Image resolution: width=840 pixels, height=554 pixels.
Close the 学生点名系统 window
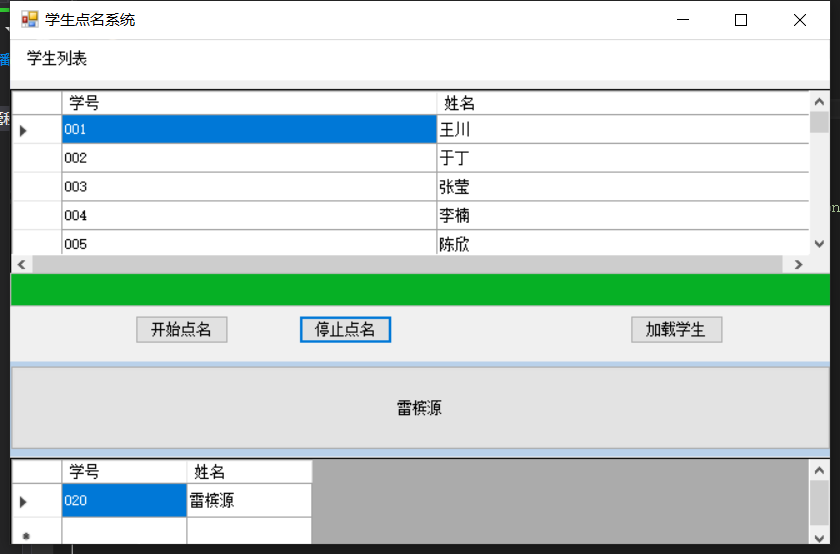pyautogui.click(x=800, y=20)
